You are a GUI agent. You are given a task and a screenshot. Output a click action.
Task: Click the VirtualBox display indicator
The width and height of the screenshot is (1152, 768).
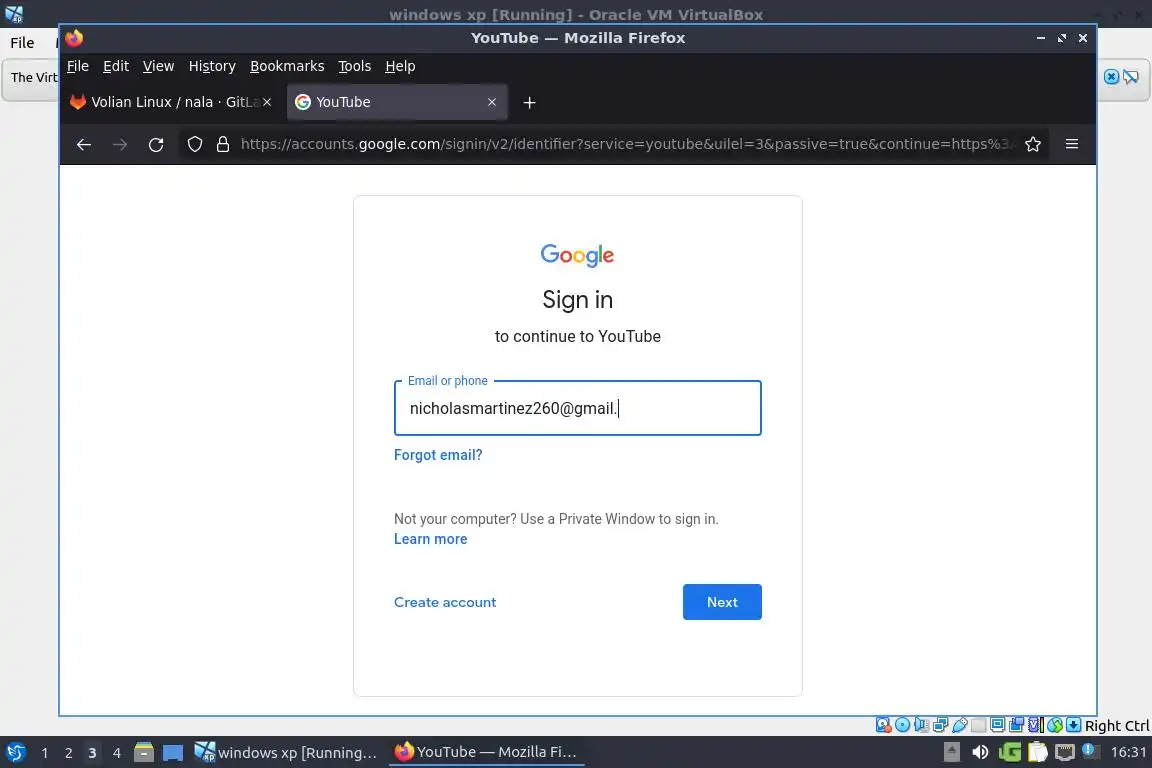coord(998,725)
